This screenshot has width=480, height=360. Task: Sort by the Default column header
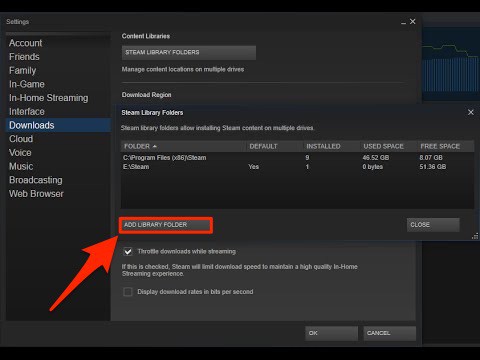274,146
